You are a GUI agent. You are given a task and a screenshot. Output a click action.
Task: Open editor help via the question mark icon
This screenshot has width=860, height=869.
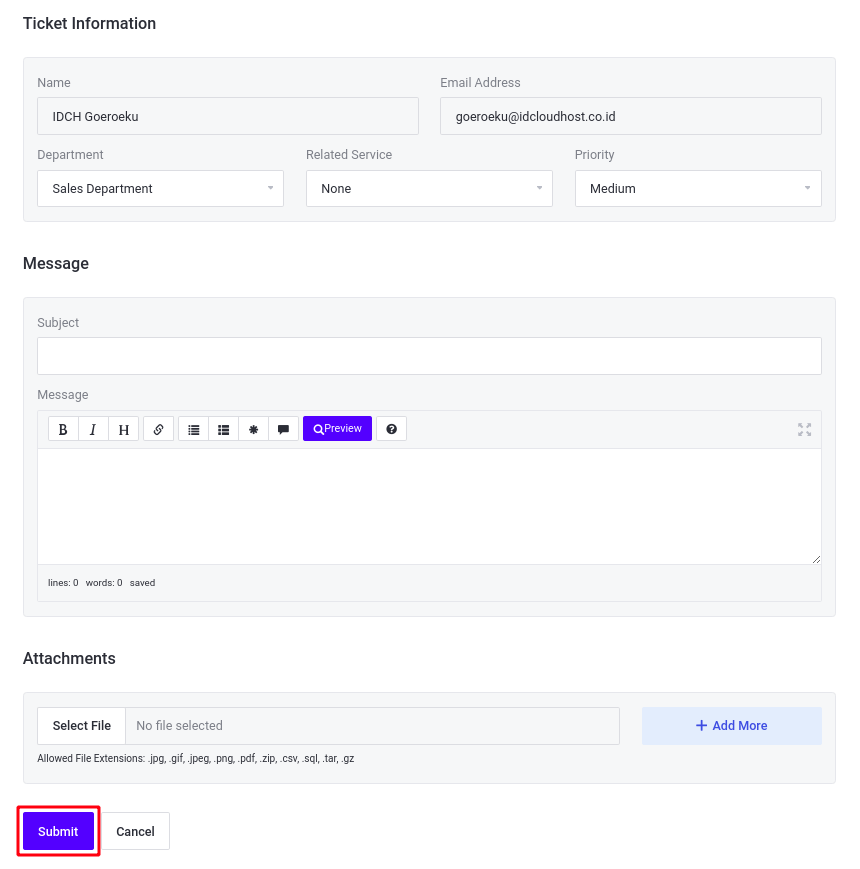pyautogui.click(x=391, y=428)
